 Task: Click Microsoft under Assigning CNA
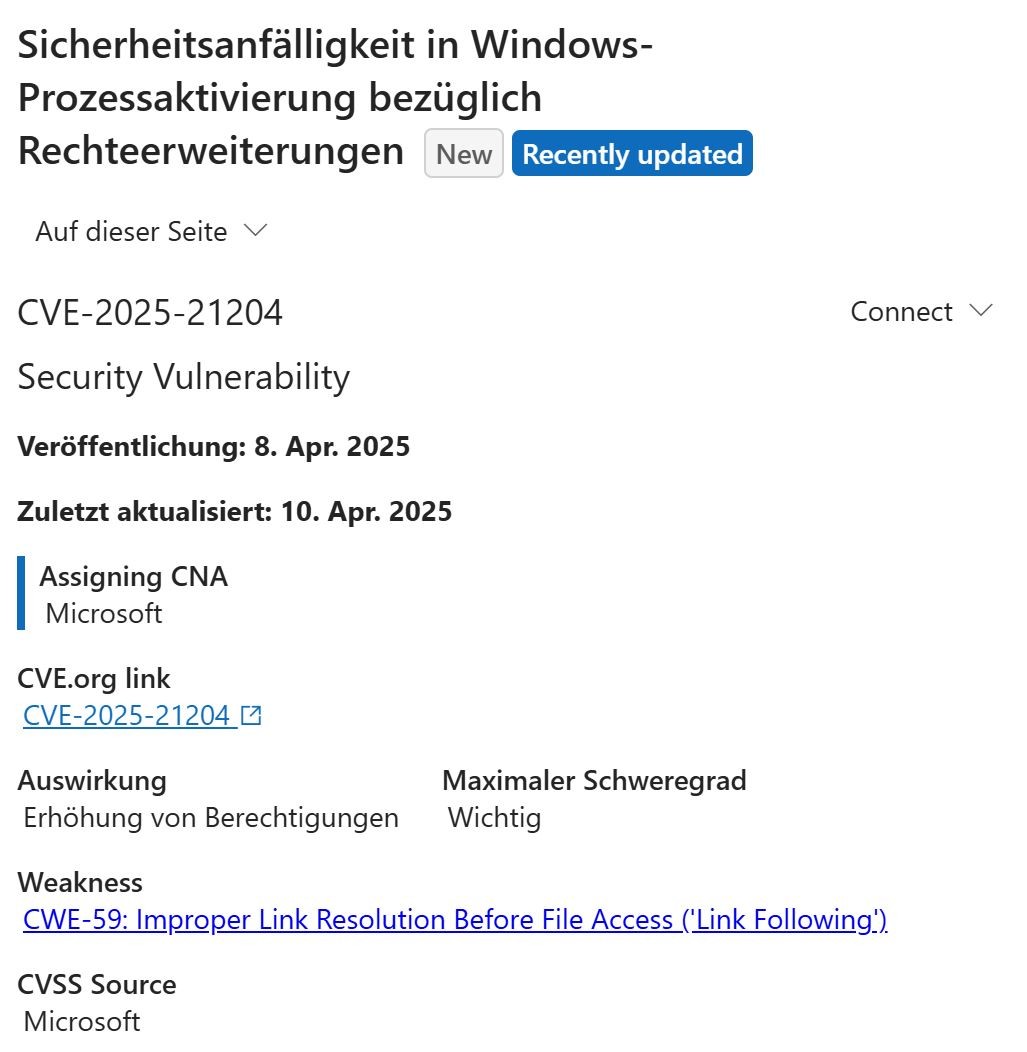click(104, 613)
